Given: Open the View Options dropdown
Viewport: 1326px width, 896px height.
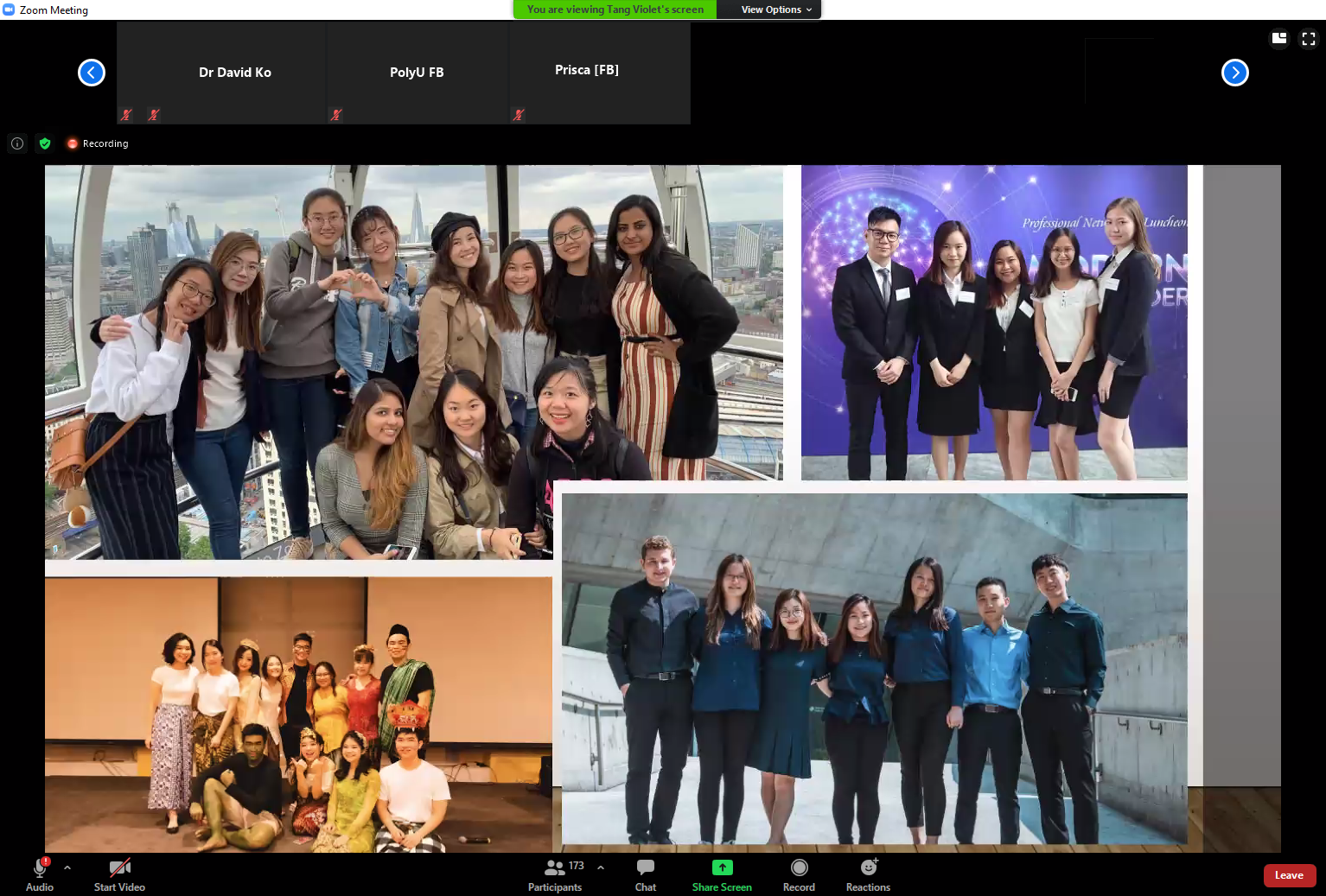Looking at the screenshot, I should 775,10.
